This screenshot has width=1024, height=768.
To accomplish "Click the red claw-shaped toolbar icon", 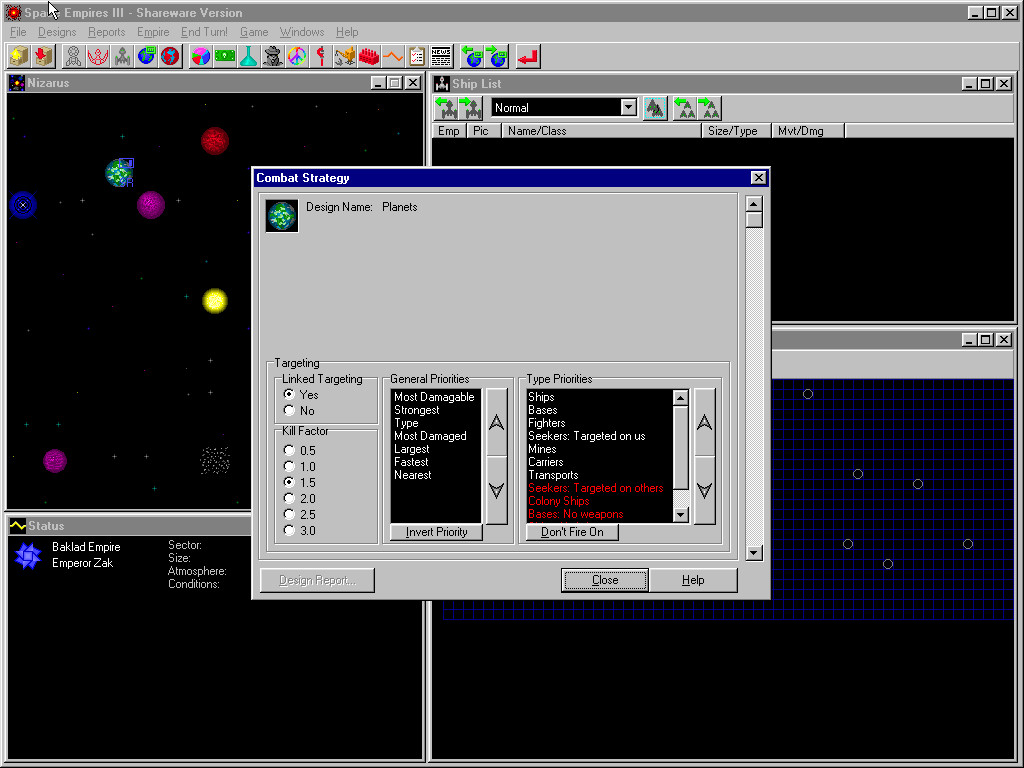I will pos(98,57).
